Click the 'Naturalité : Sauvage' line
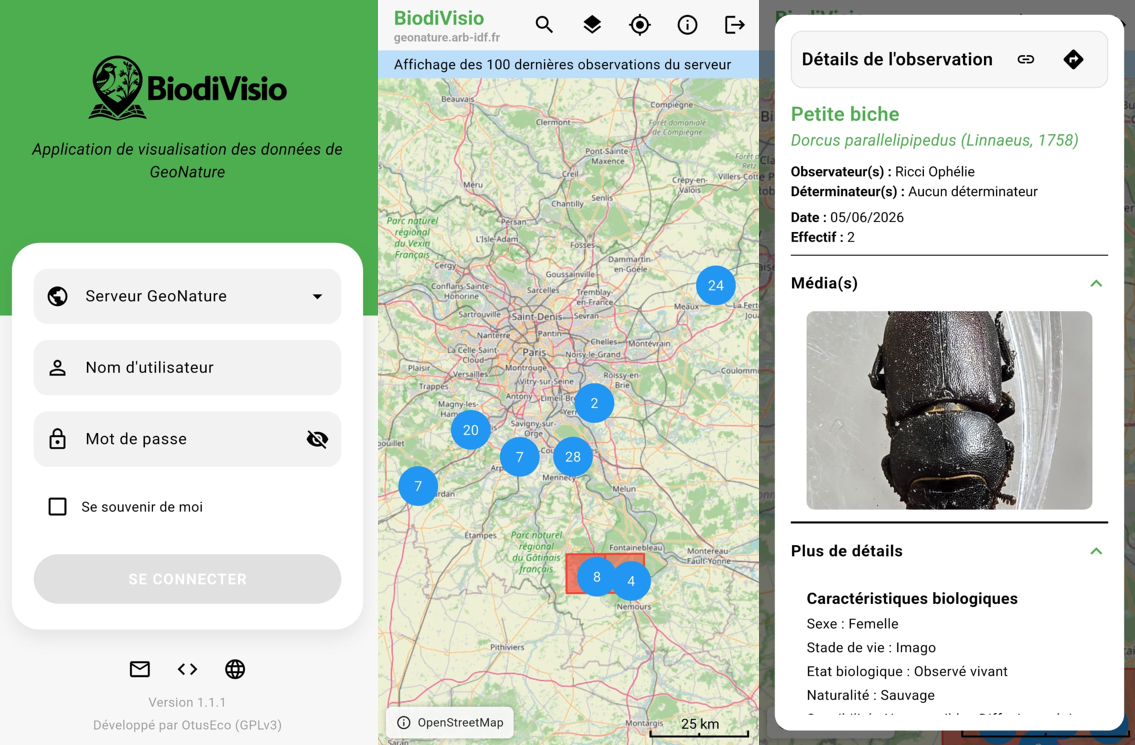 pyautogui.click(x=871, y=695)
